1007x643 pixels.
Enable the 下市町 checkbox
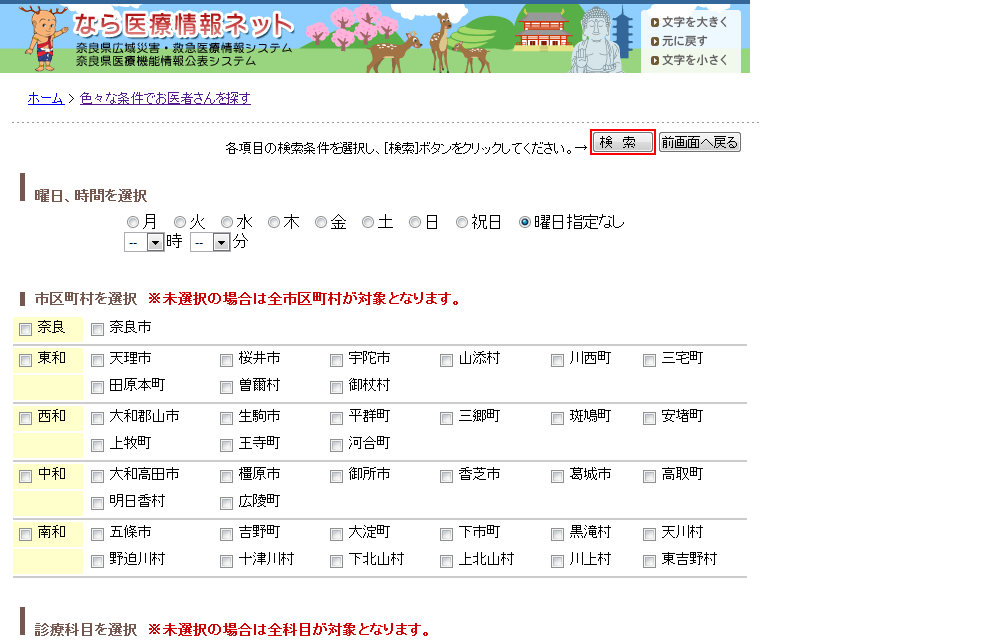click(446, 534)
